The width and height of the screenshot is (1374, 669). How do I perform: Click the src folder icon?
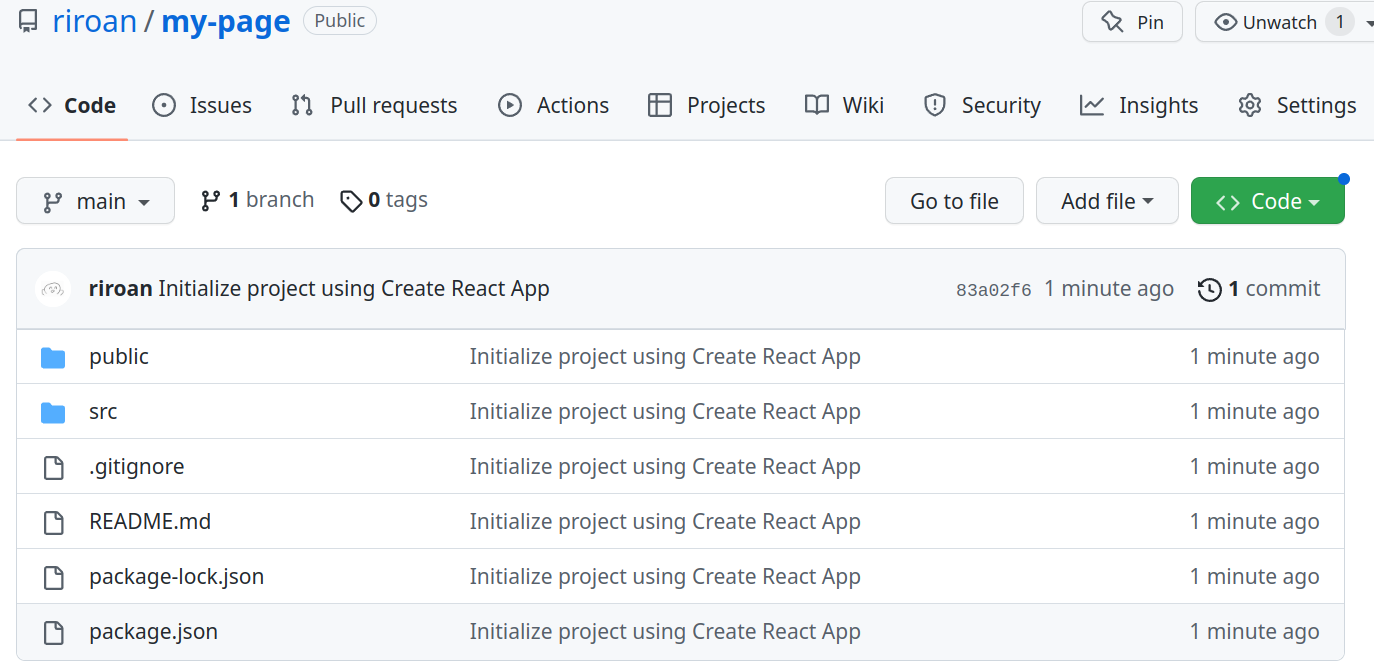pyautogui.click(x=53, y=412)
